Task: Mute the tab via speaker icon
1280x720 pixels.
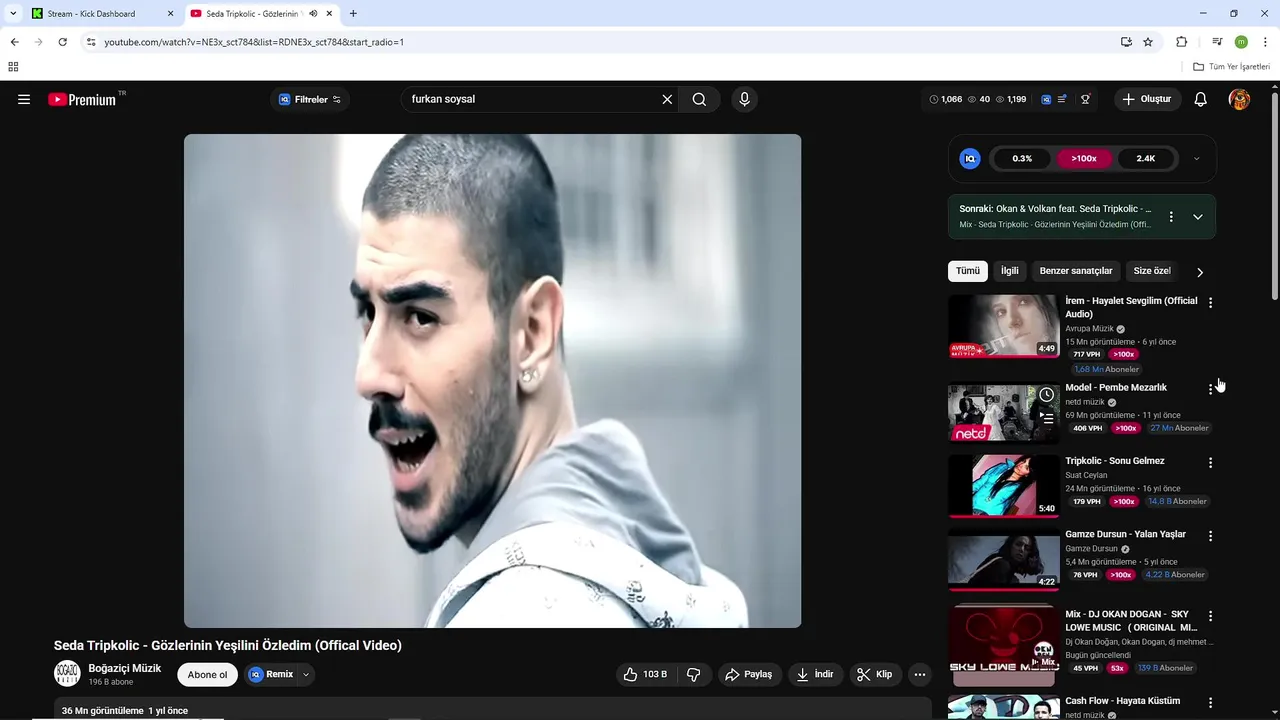Action: coord(313,14)
